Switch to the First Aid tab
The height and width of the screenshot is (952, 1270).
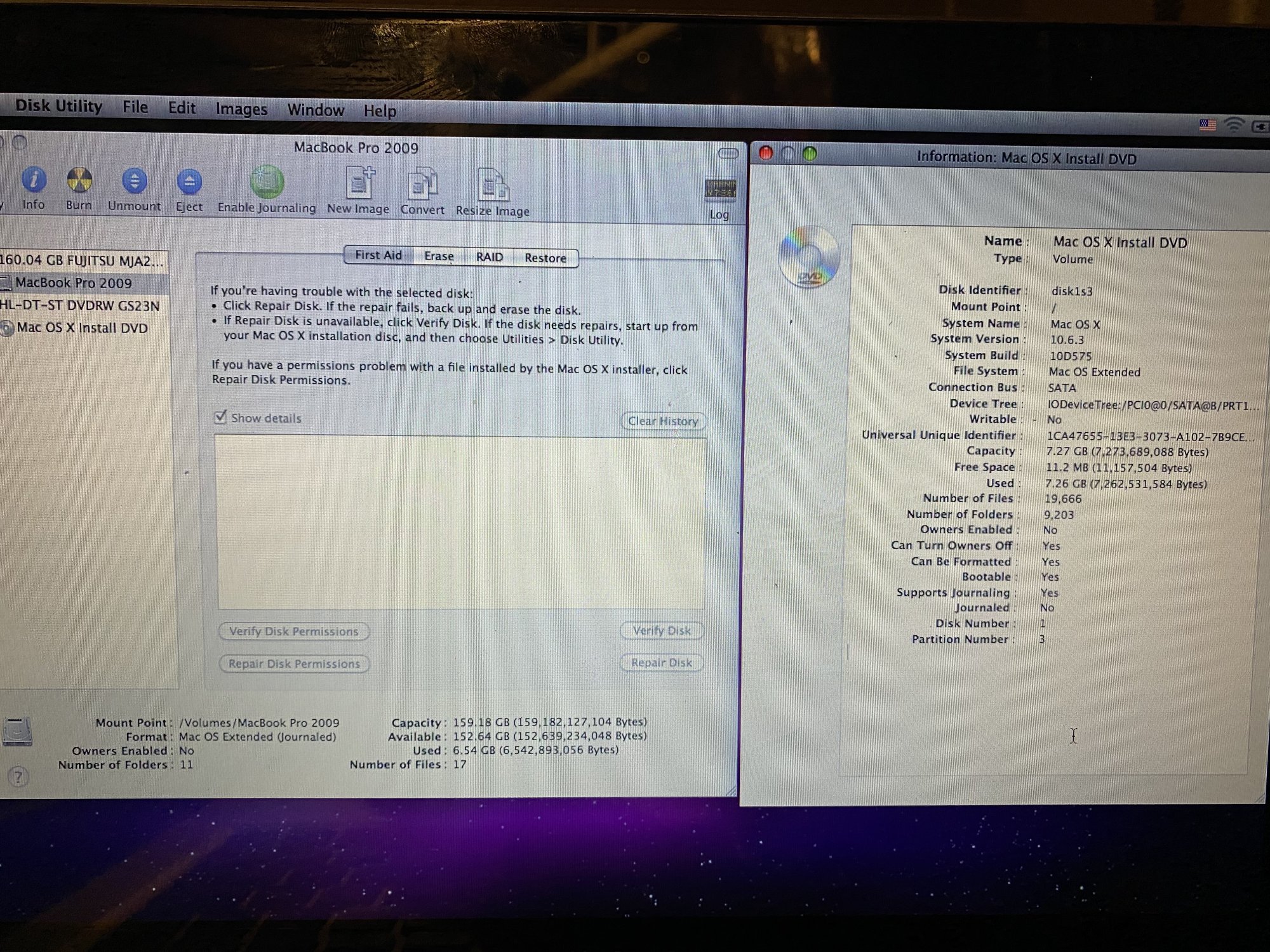coord(378,255)
